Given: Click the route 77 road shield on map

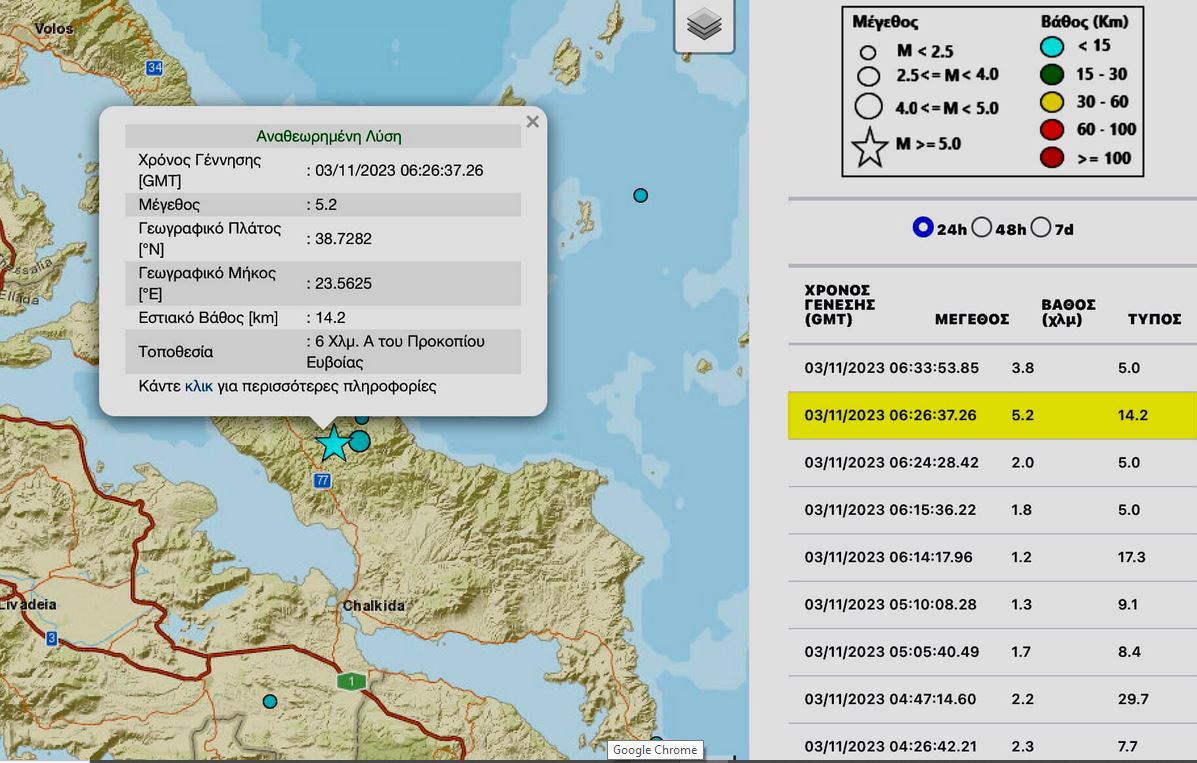Looking at the screenshot, I should coord(322,481).
